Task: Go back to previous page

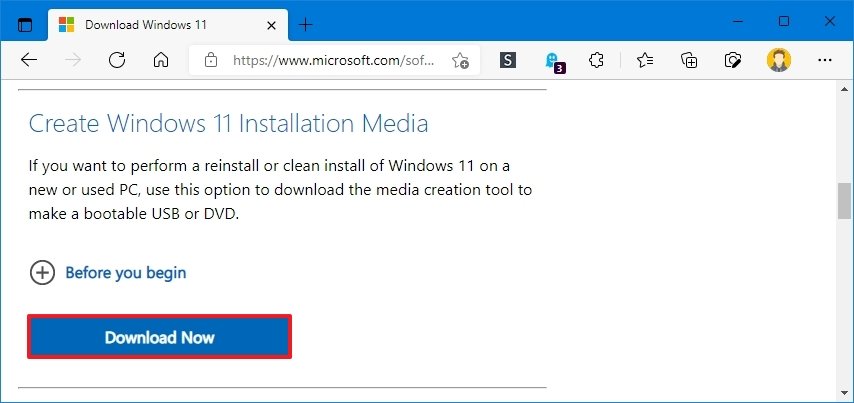Action: click(x=29, y=60)
